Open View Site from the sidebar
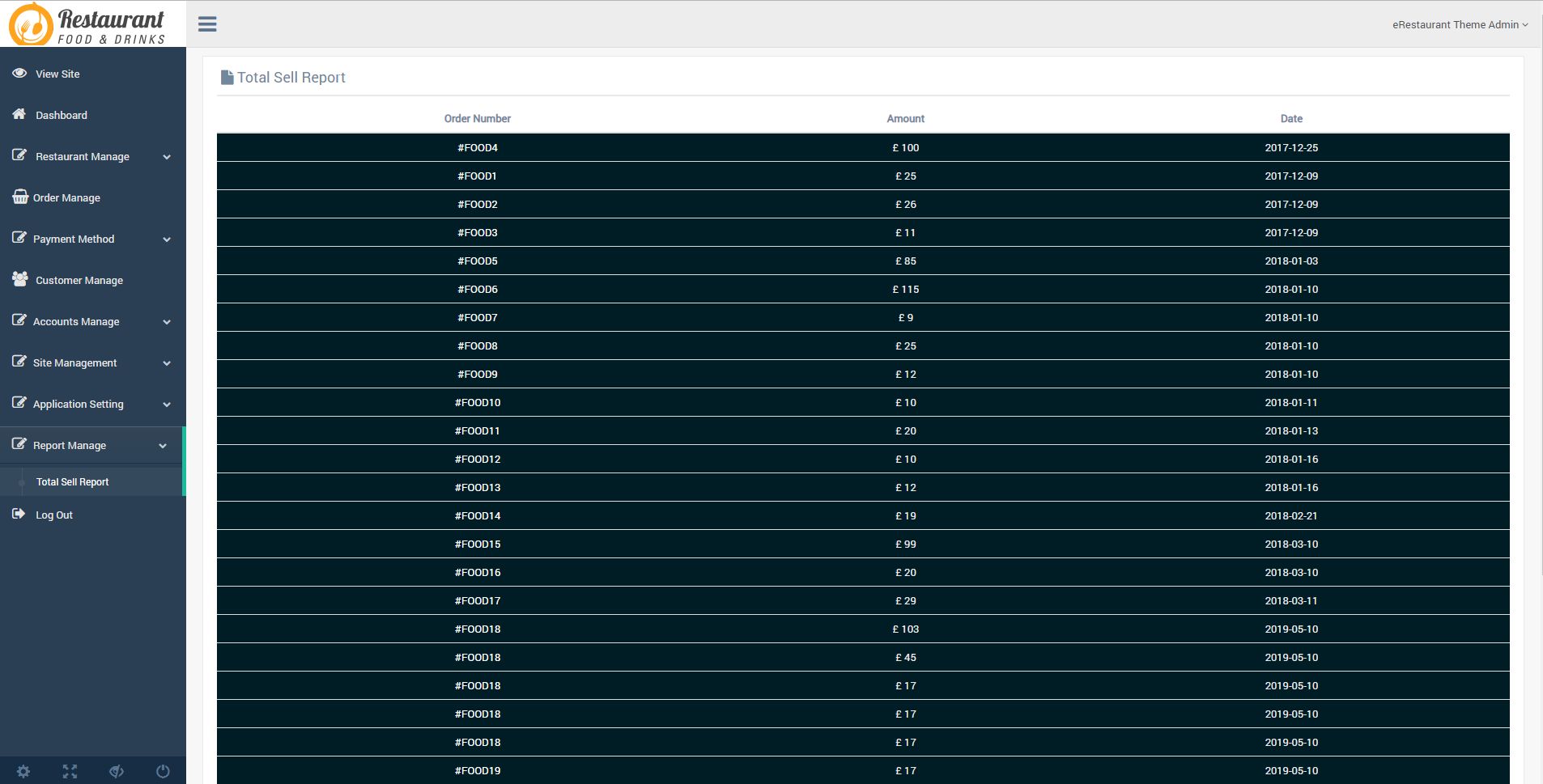1543x784 pixels. (x=57, y=74)
